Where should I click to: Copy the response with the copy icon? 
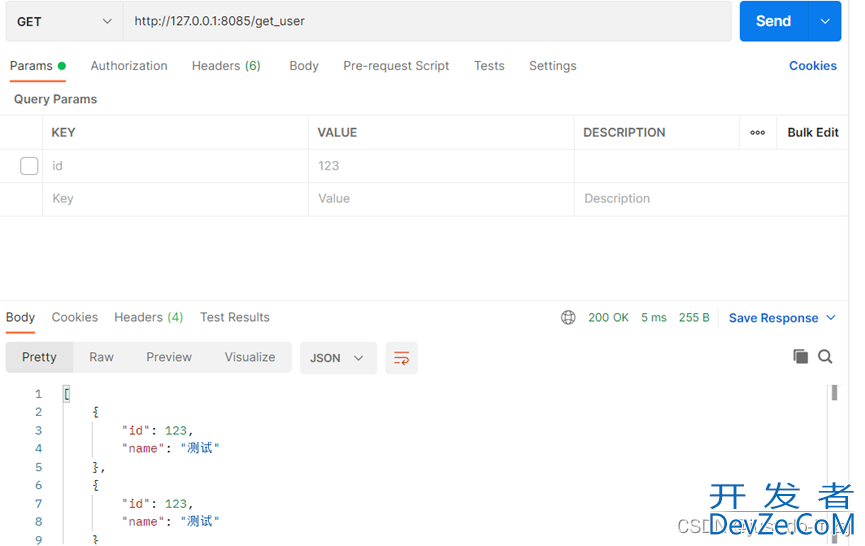pos(800,357)
